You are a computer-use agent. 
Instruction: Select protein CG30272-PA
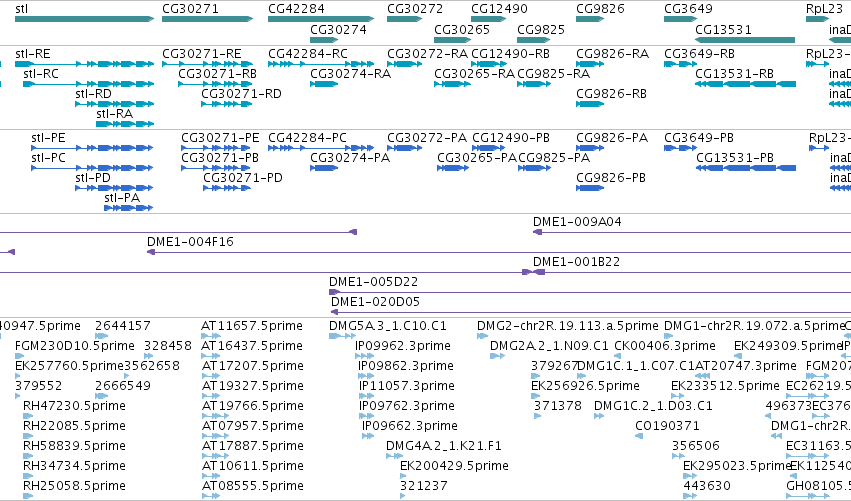(427, 138)
